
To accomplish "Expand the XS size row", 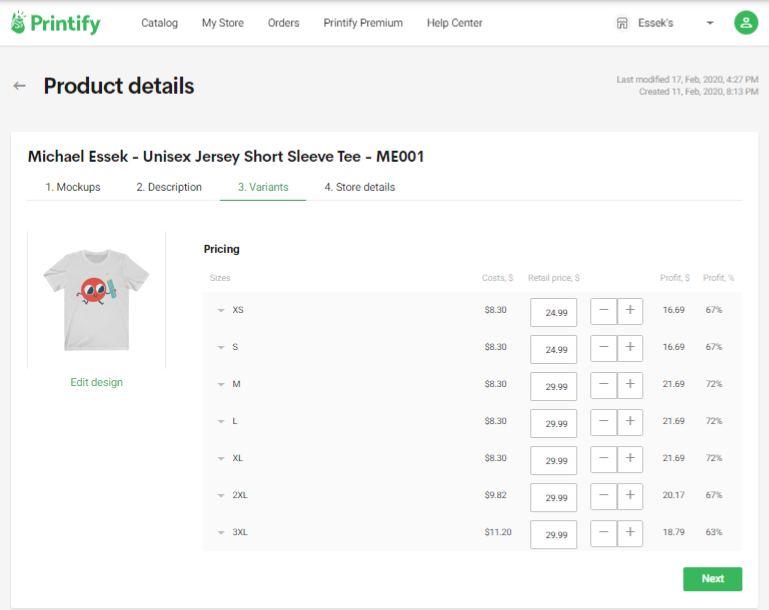I will tap(221, 310).
